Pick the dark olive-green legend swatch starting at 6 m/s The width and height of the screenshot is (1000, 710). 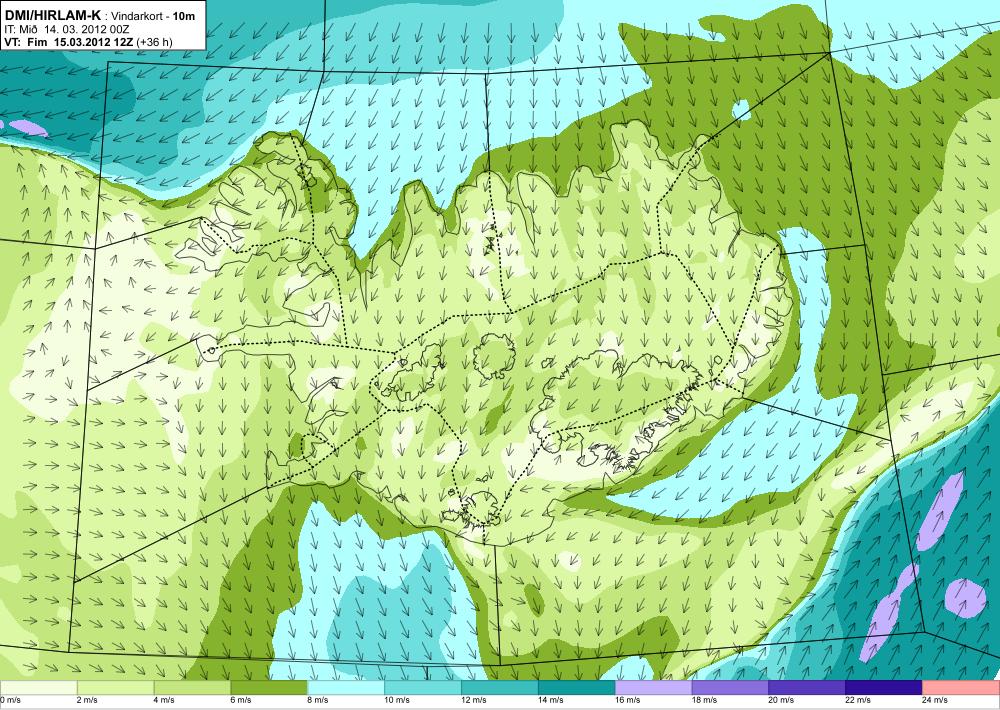click(268, 688)
